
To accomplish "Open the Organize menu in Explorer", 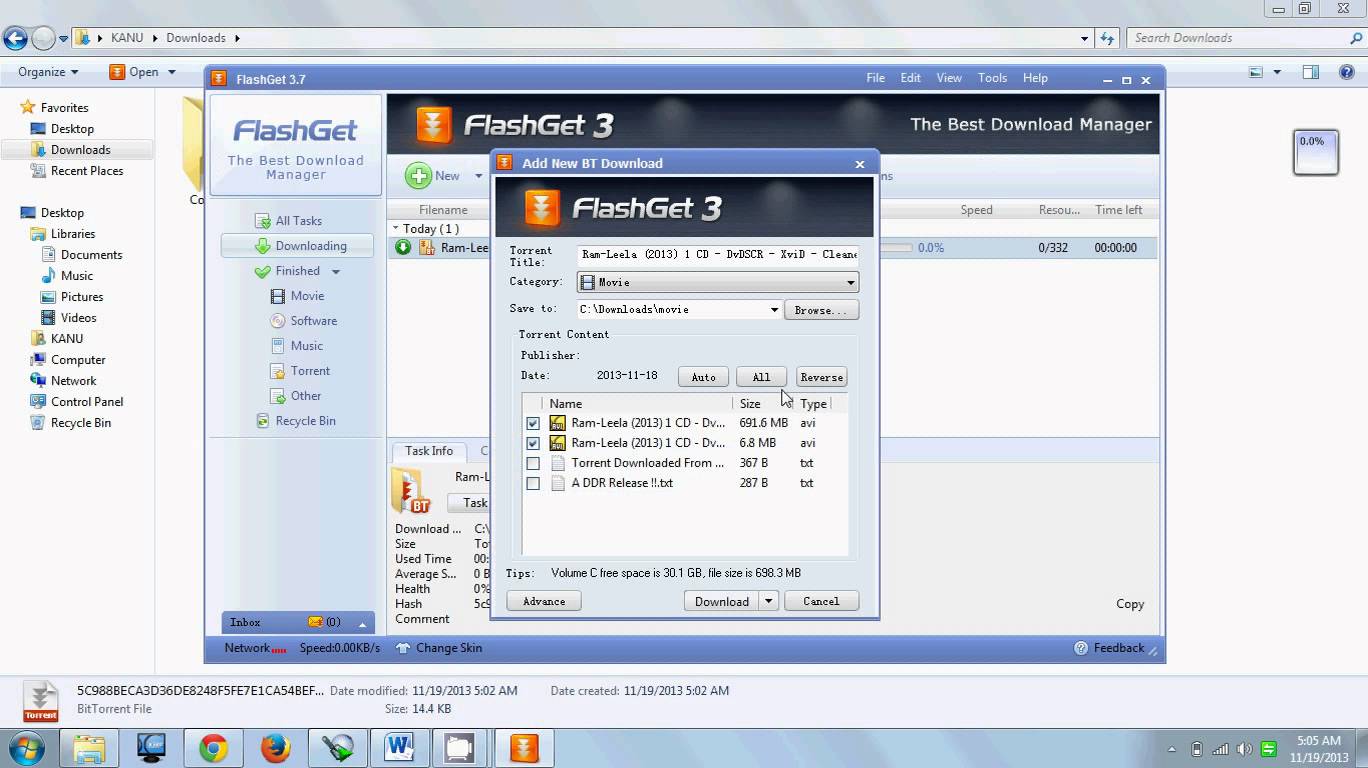I will click(48, 72).
